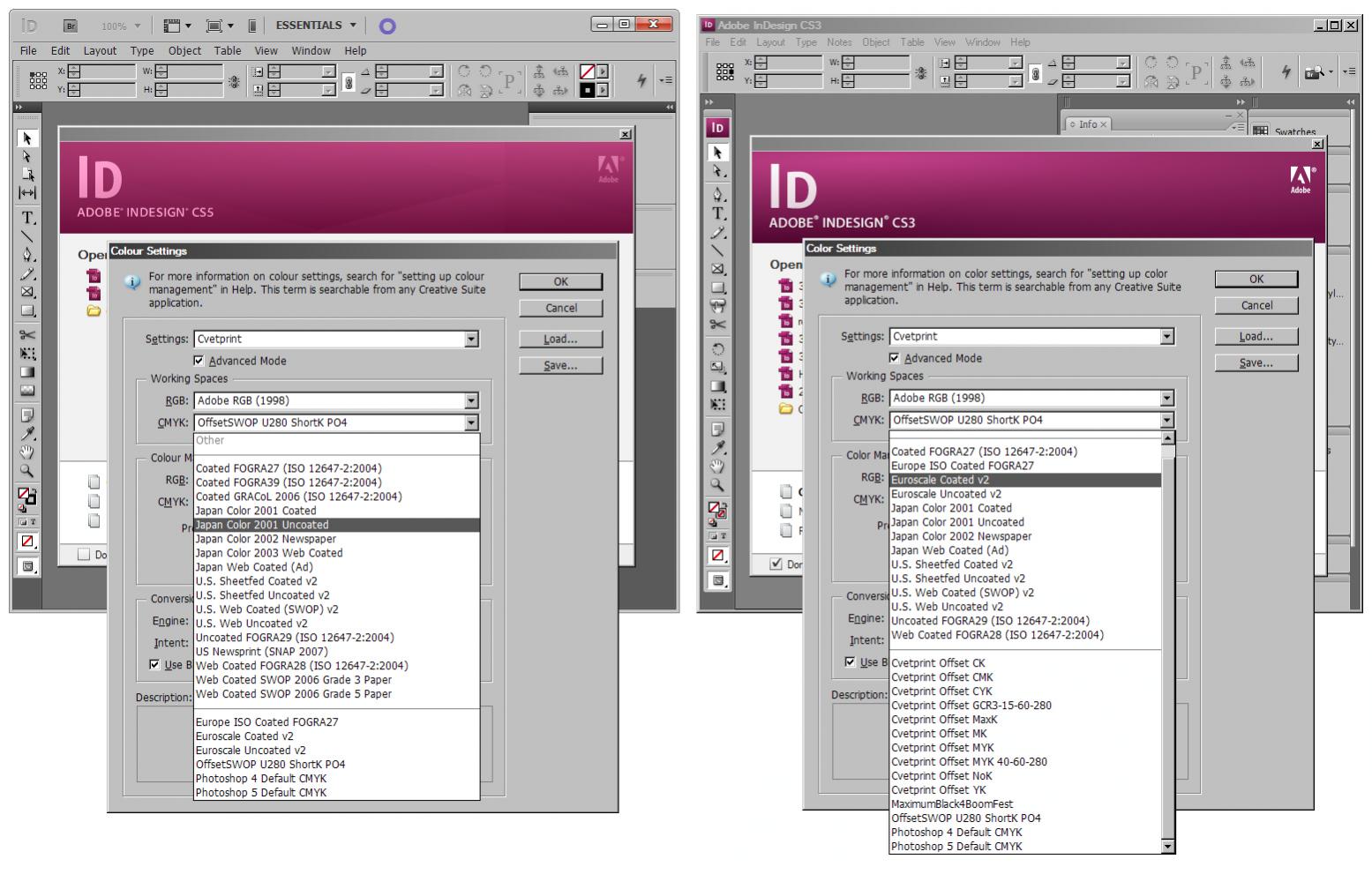Select the Direct Selection tool in CS5

tap(27, 156)
